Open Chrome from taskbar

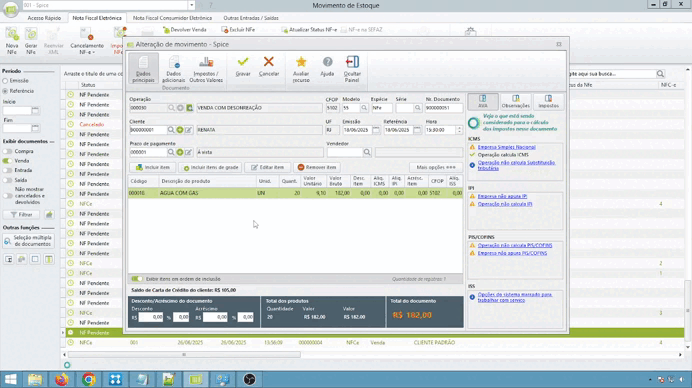pyautogui.click(x=89, y=379)
